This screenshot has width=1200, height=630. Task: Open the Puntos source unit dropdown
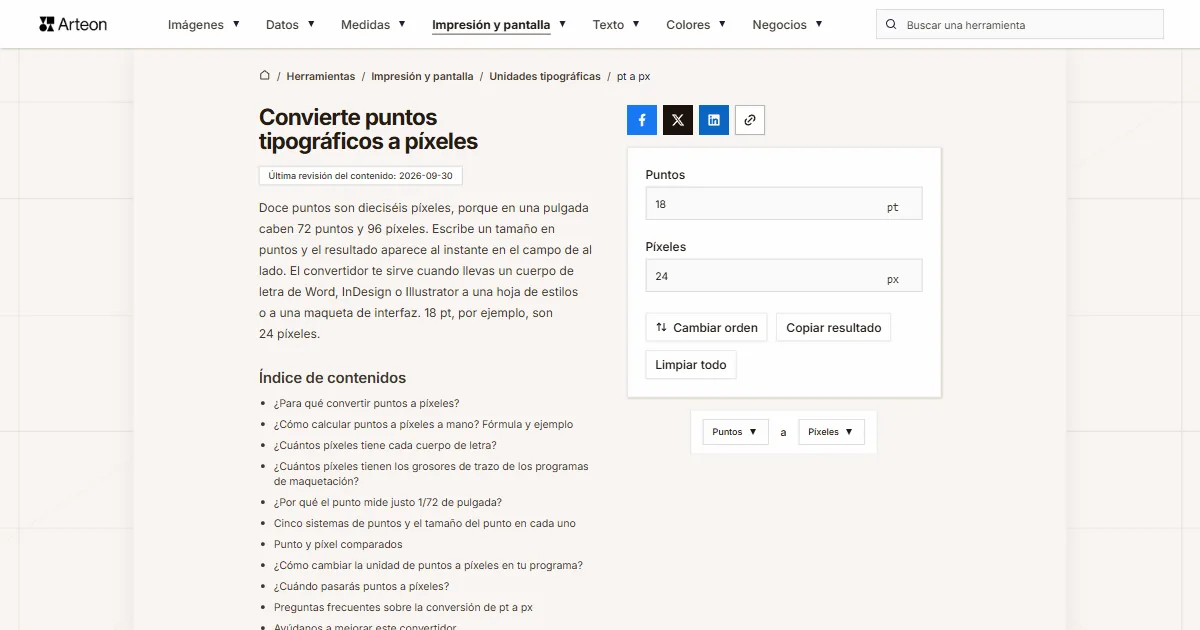coord(735,432)
